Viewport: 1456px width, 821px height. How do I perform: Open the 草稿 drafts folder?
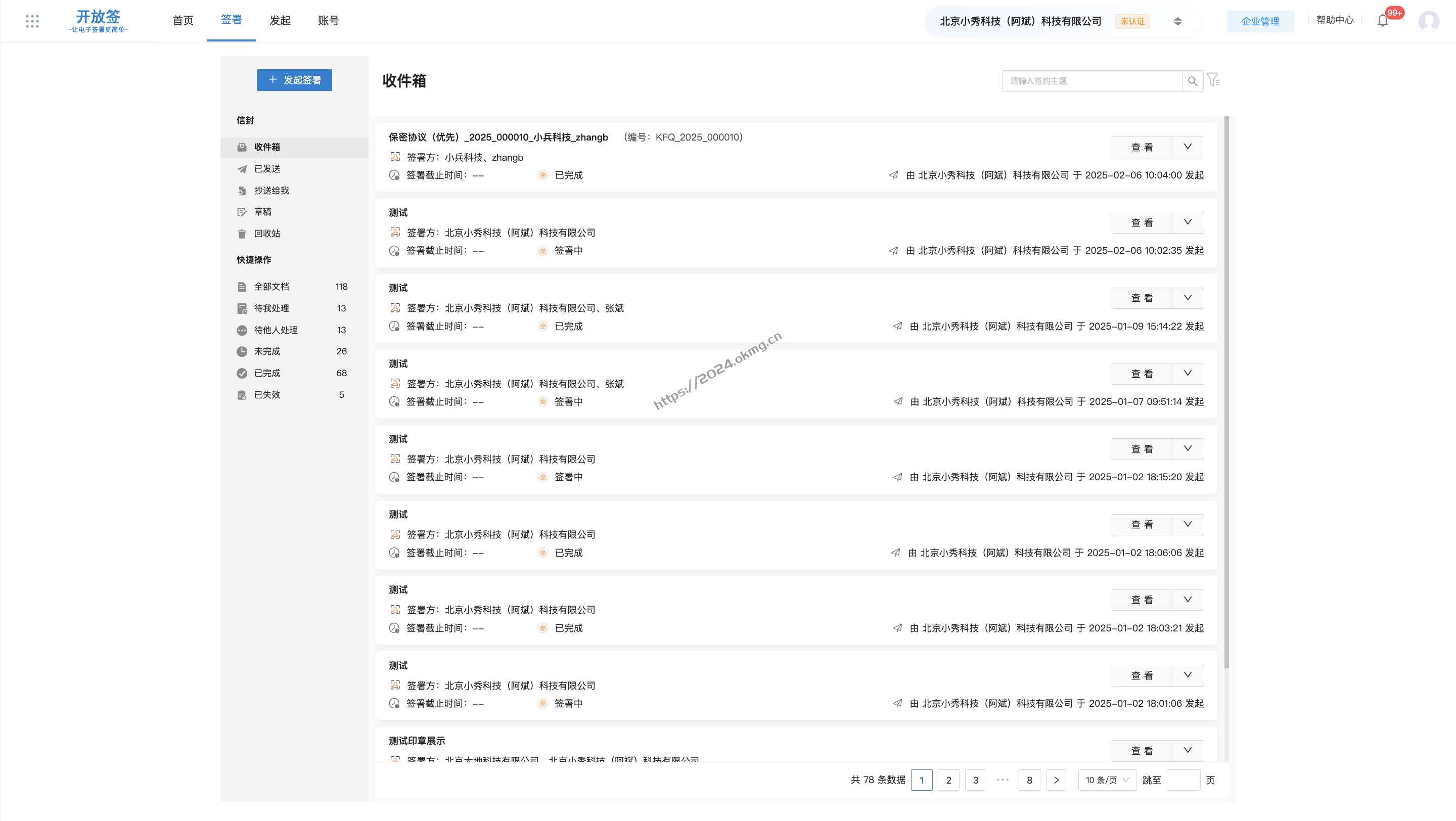pyautogui.click(x=262, y=212)
